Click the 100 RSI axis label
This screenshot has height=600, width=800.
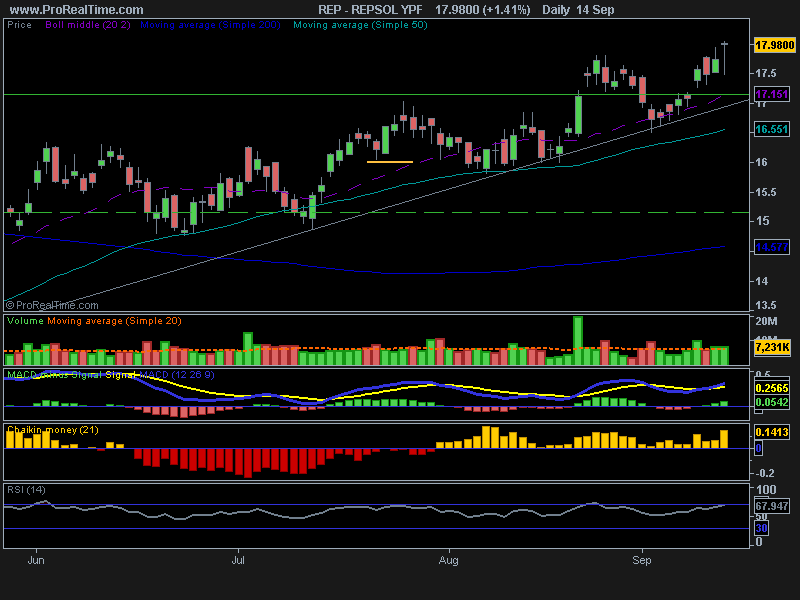tap(766, 490)
